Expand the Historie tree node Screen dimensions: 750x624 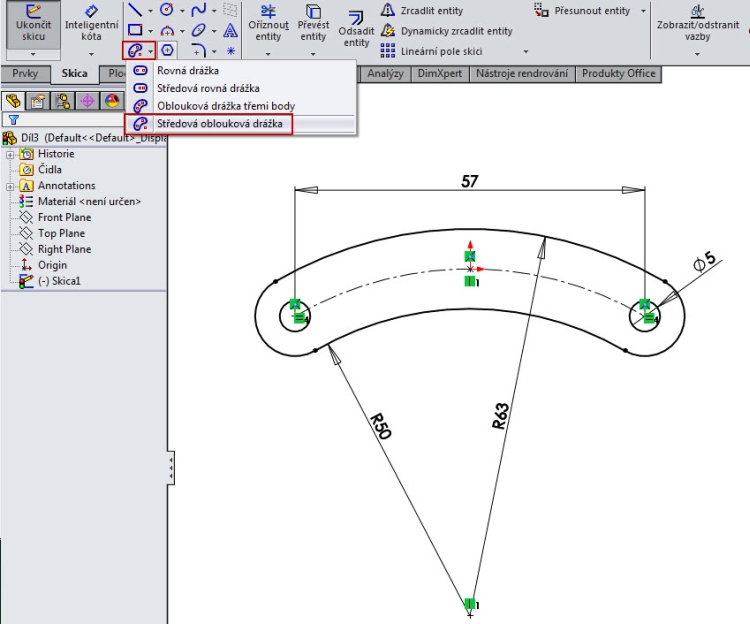click(x=10, y=154)
